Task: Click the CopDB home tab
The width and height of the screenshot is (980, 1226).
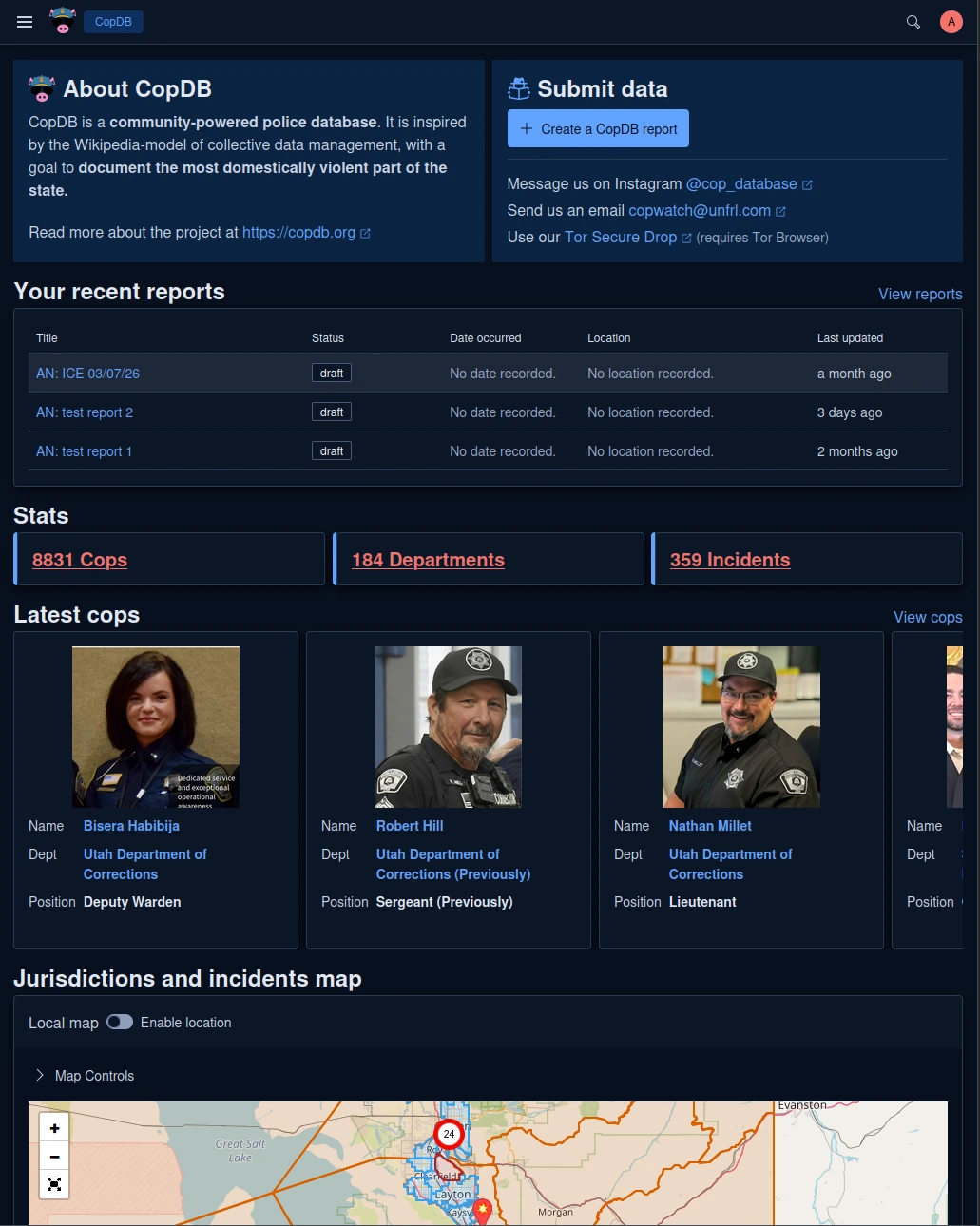Action: [x=113, y=22]
